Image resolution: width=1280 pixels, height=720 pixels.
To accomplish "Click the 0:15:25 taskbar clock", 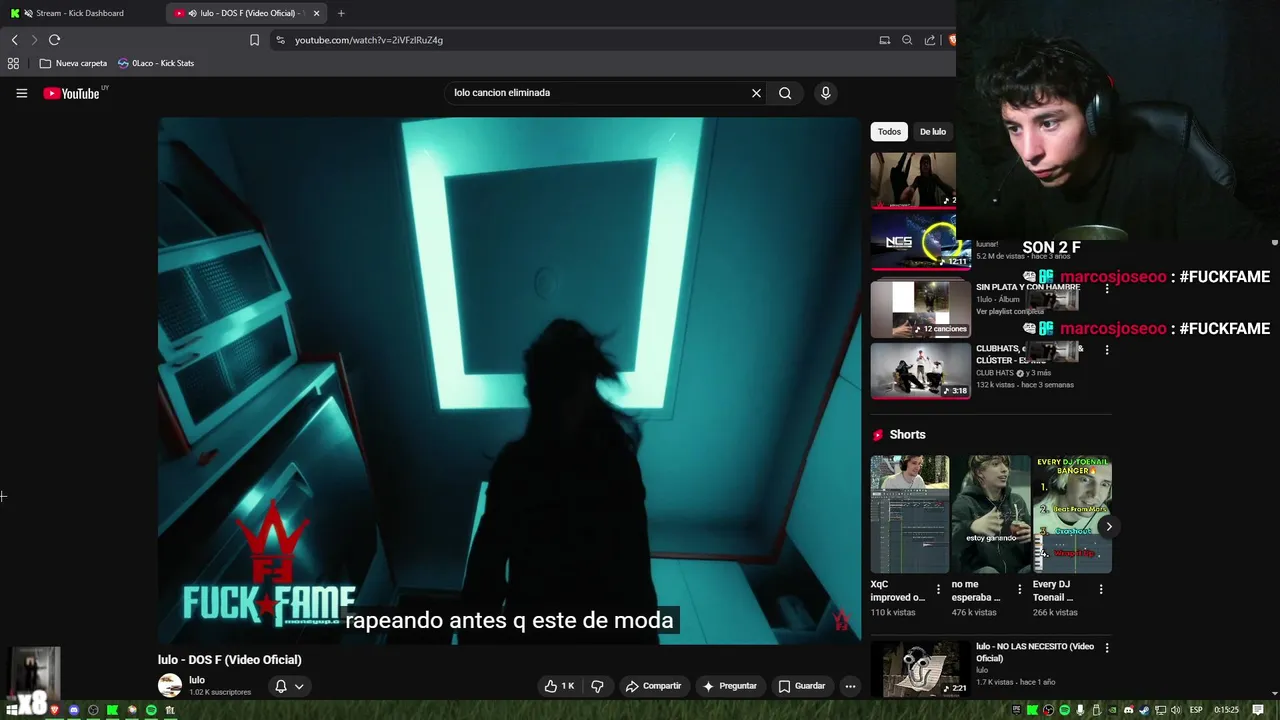I will (x=1226, y=710).
